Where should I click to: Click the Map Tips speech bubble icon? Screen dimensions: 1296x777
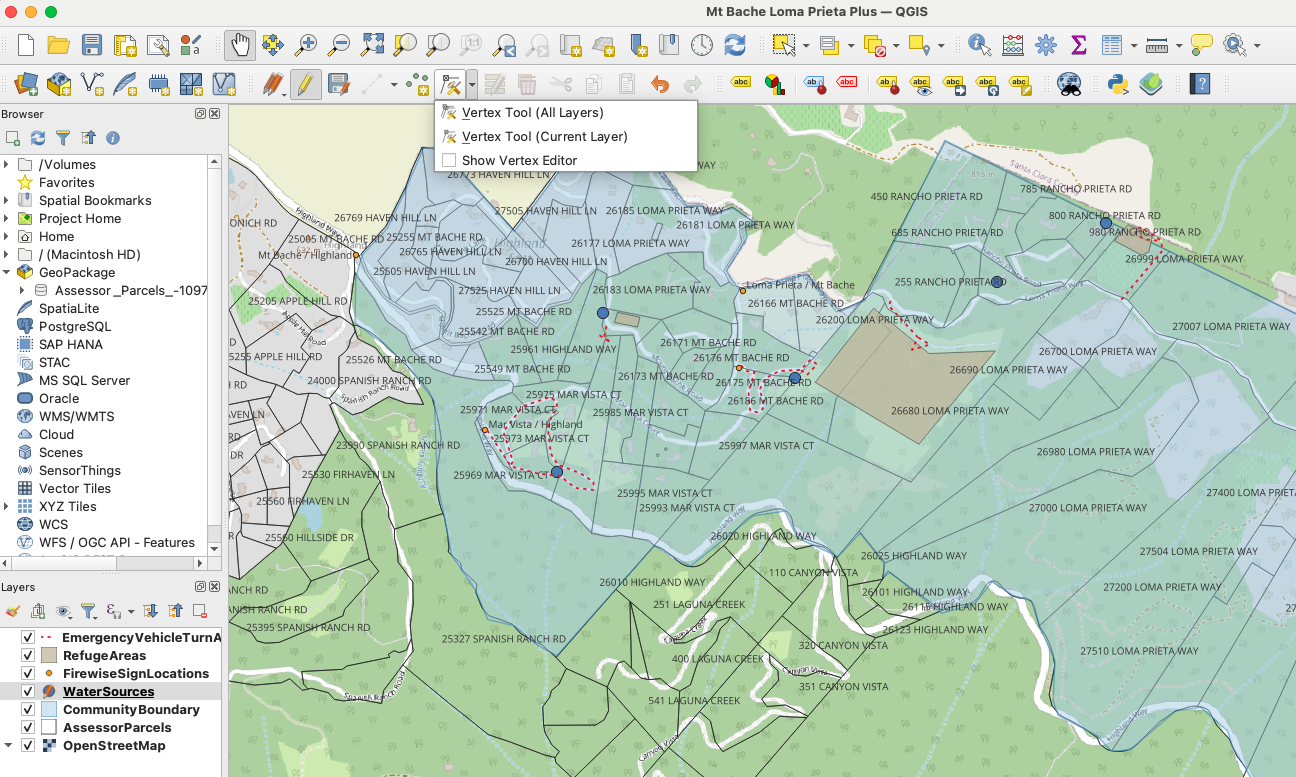1202,45
